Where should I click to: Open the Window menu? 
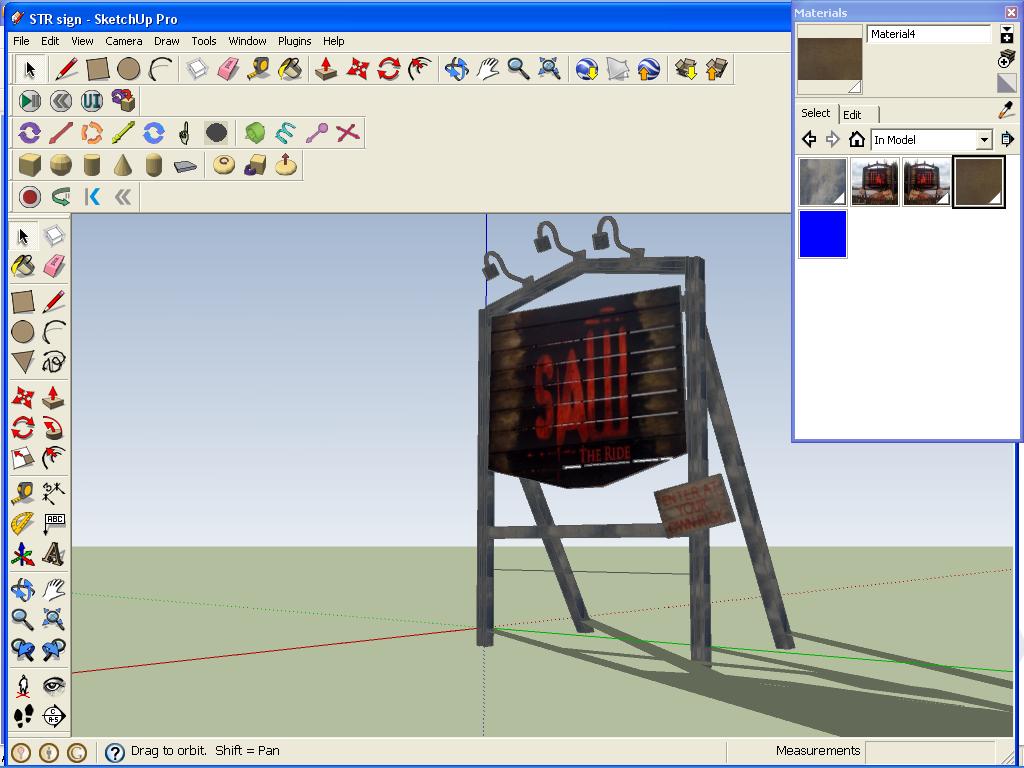(247, 40)
